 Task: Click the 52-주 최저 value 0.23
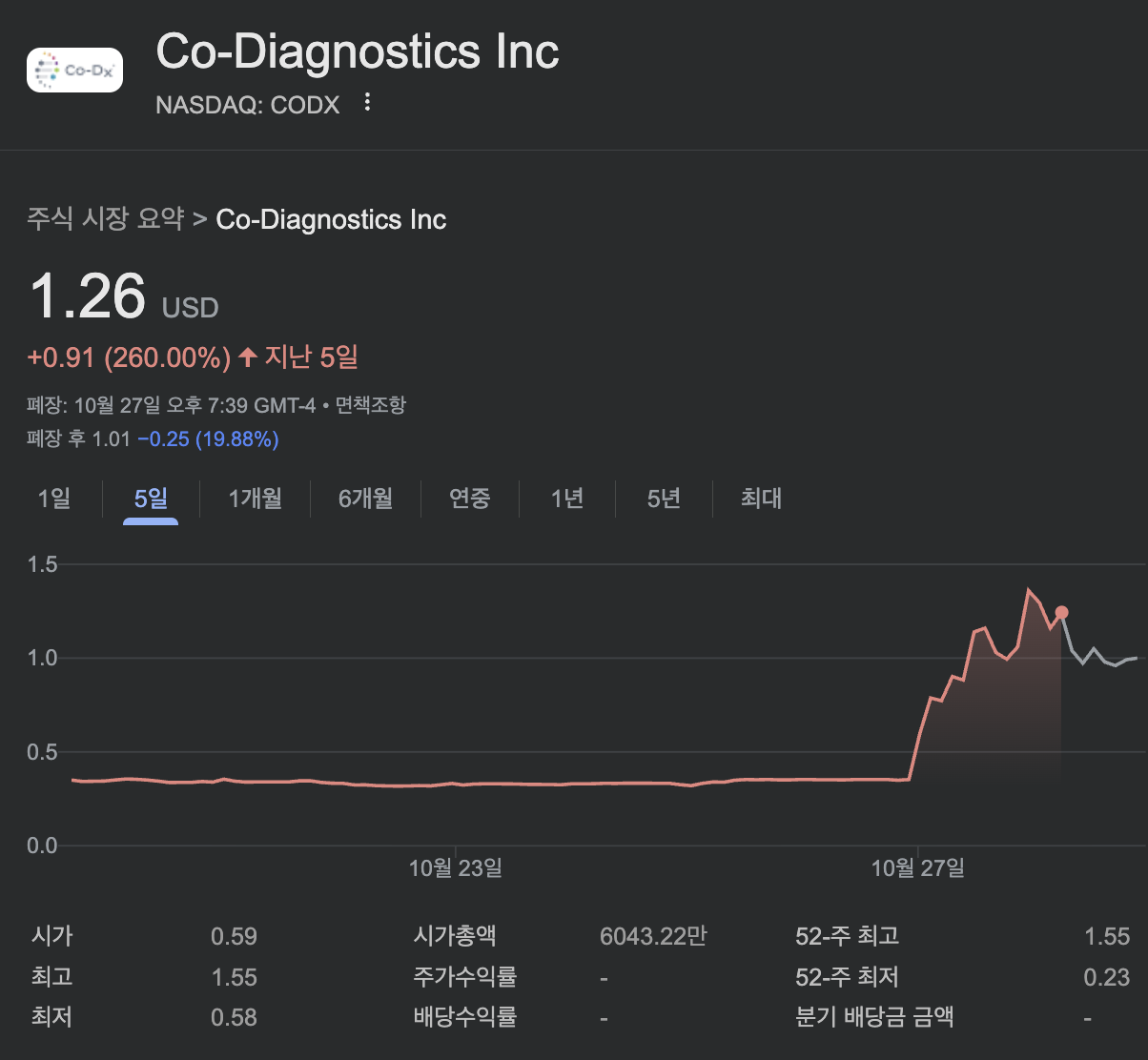coord(1107,977)
